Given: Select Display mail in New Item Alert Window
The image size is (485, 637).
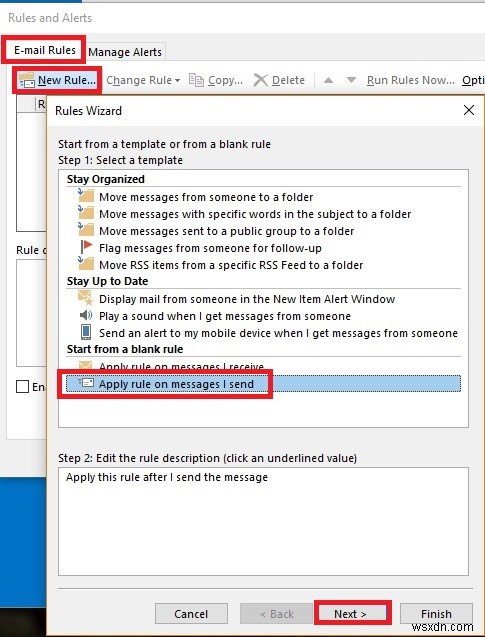Looking at the screenshot, I should point(263,299).
